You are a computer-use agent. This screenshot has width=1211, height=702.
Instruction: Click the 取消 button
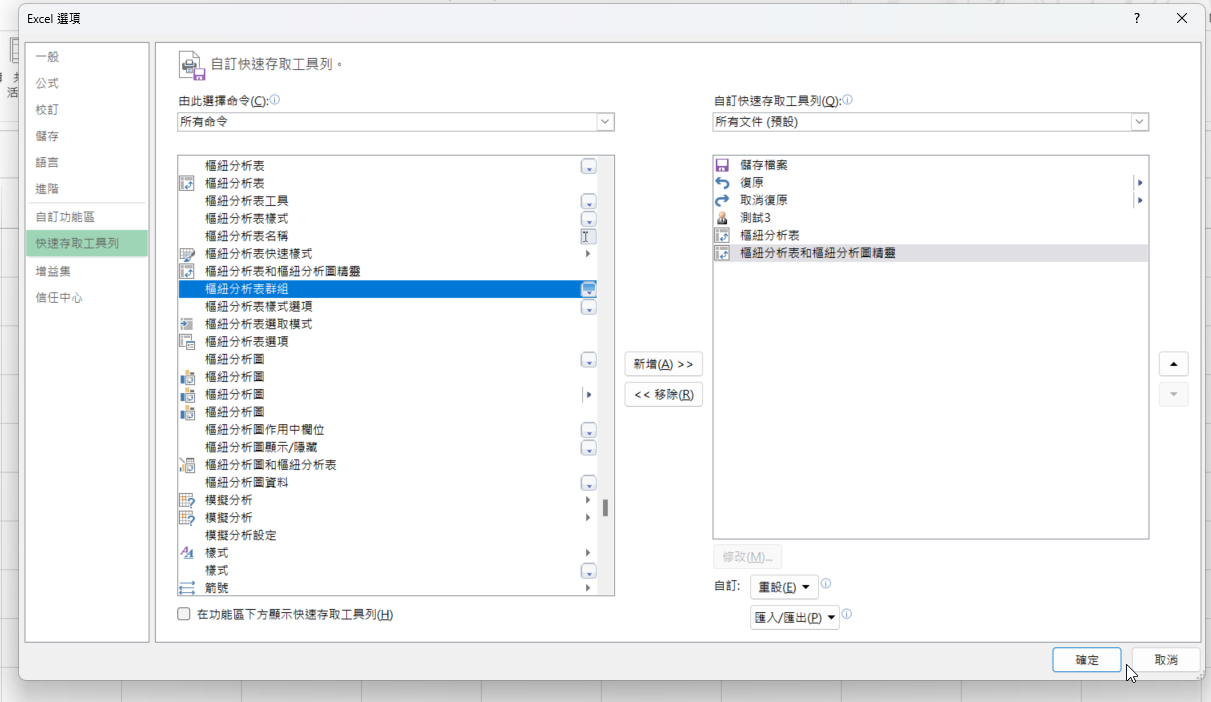(1166, 660)
